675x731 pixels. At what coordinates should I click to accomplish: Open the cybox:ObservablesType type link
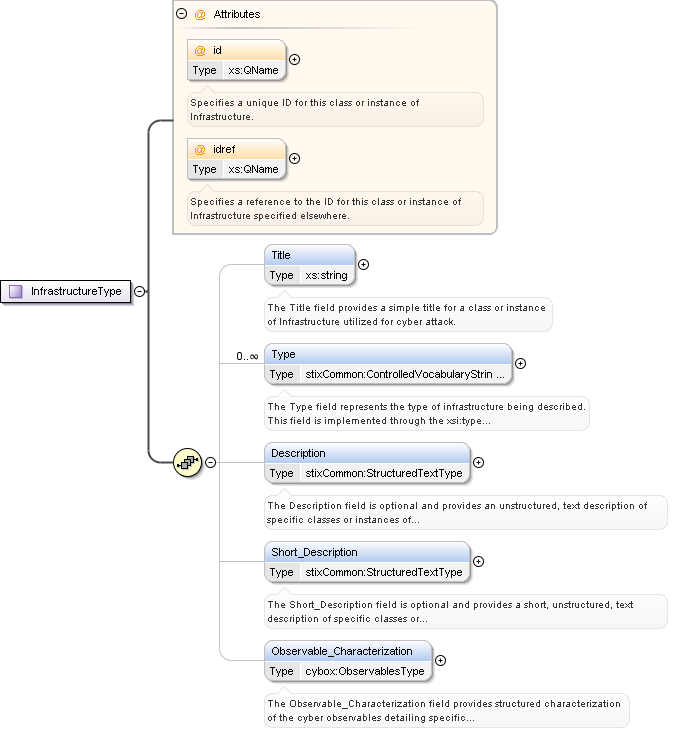pos(364,671)
